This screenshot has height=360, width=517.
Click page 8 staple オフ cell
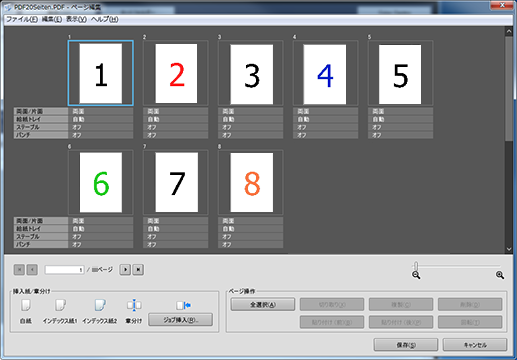251,237
